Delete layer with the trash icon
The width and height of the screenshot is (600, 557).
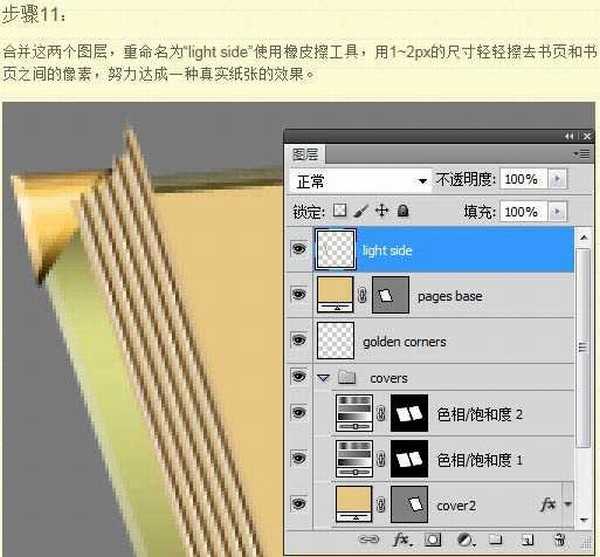click(558, 540)
